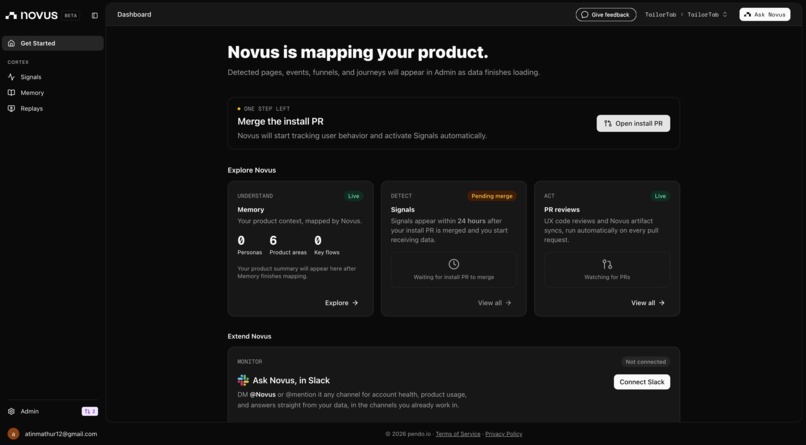
Task: Click the account email atinmathur12@gmail.com
Action: click(x=61, y=434)
